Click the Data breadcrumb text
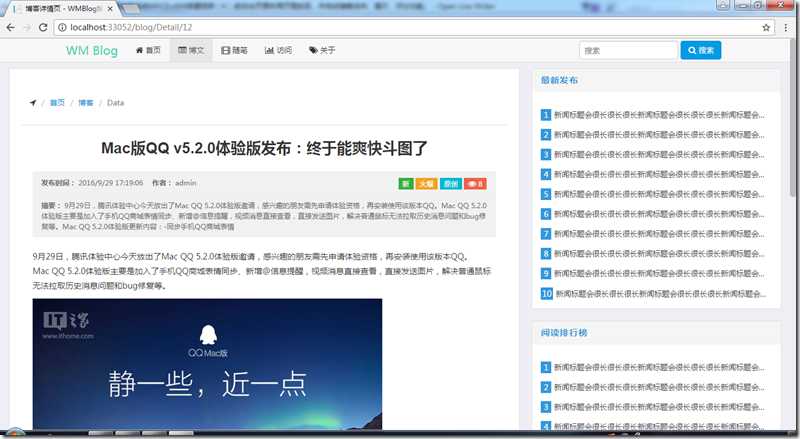 [115, 103]
